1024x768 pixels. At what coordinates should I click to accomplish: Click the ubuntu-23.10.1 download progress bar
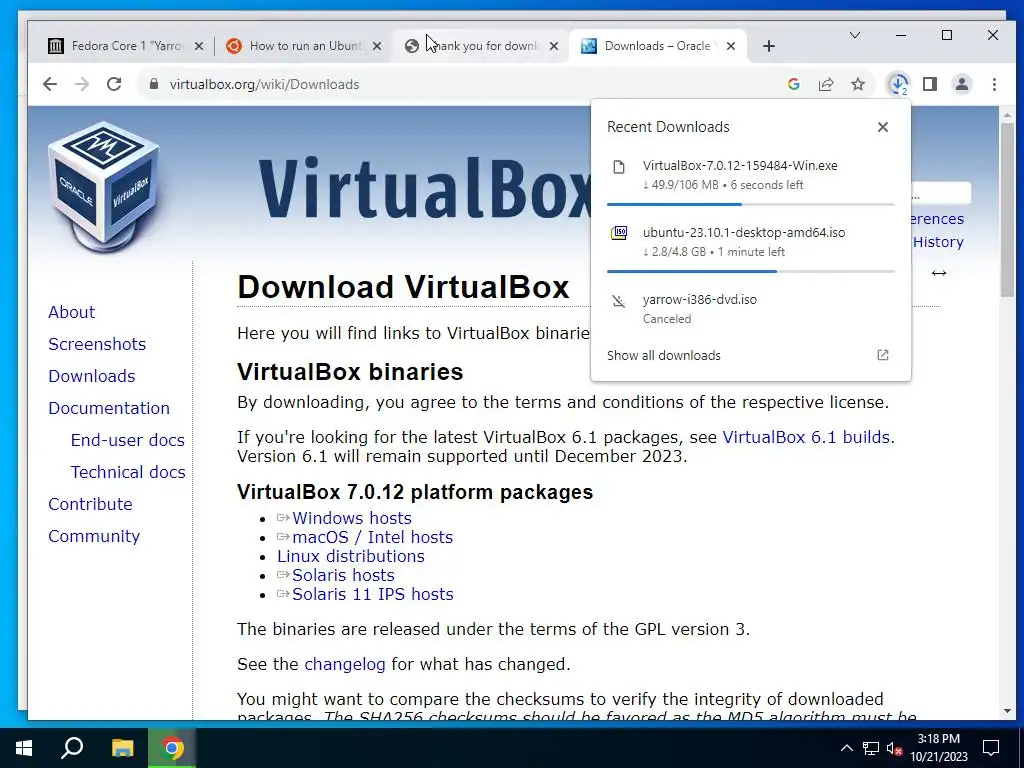click(750, 271)
